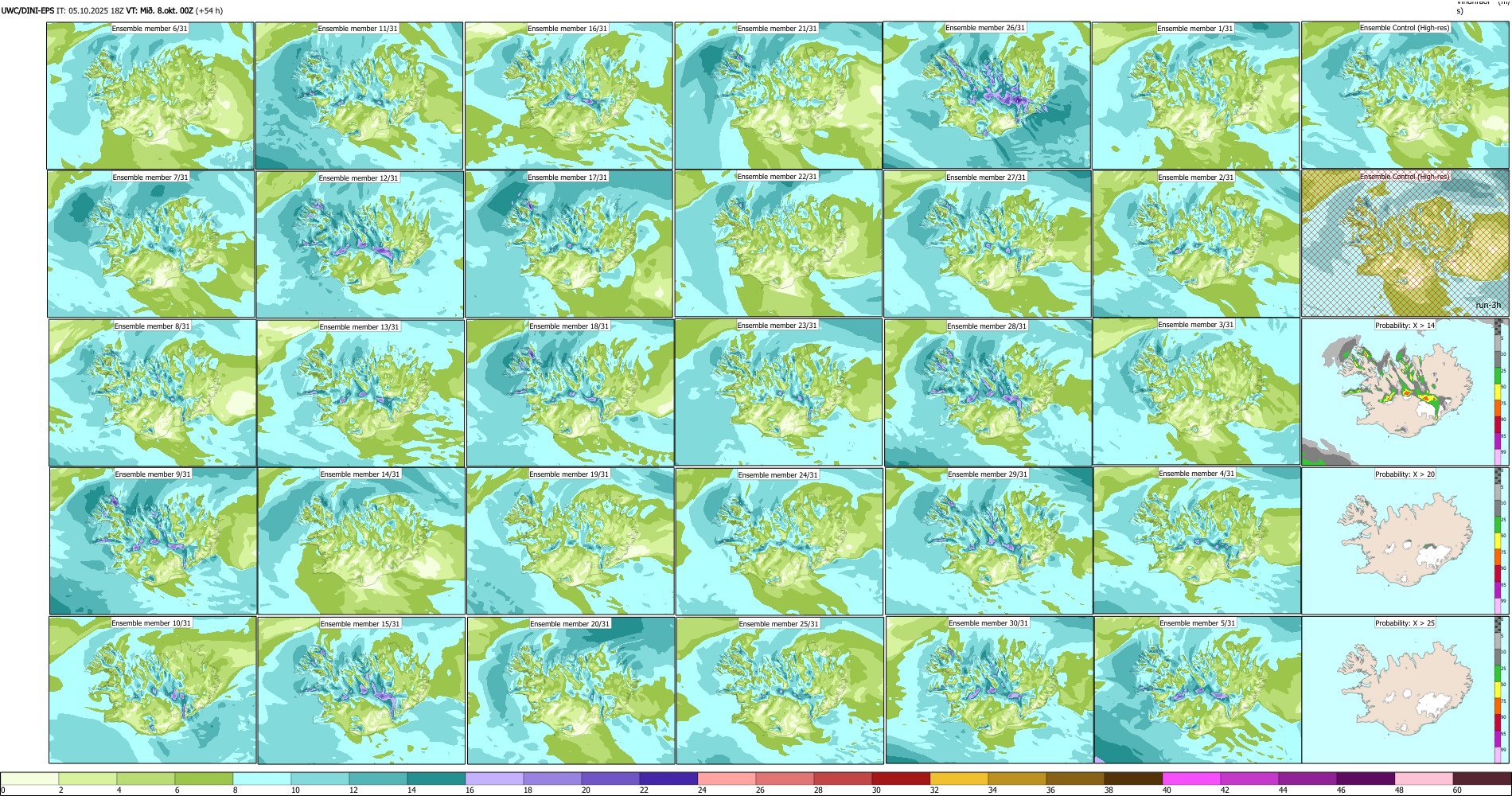The width and height of the screenshot is (1512, 796).
Task: Open the Ensemble member 3/31 wind map
Action: [1197, 392]
